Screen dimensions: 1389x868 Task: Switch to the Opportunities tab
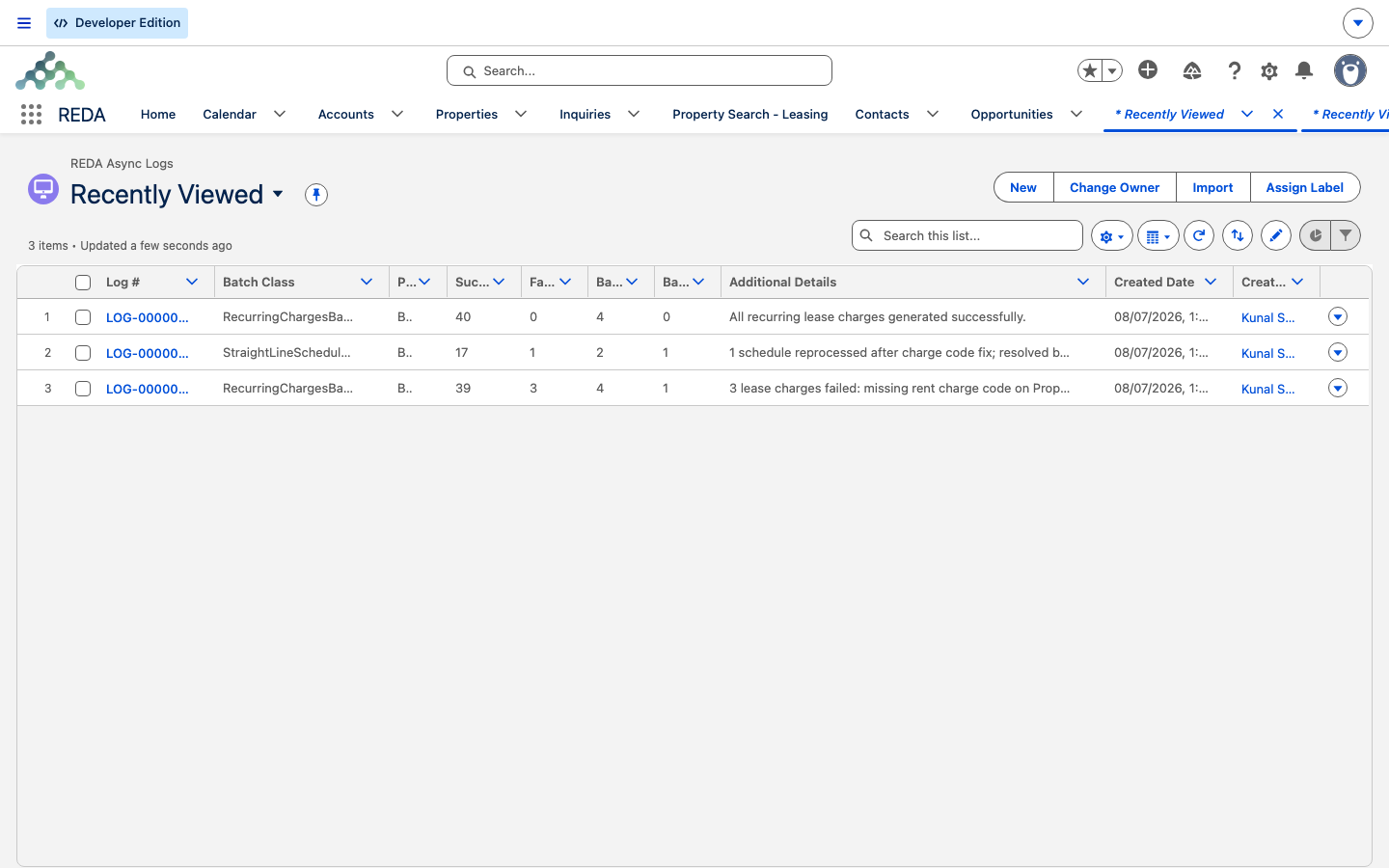pos(1012,114)
